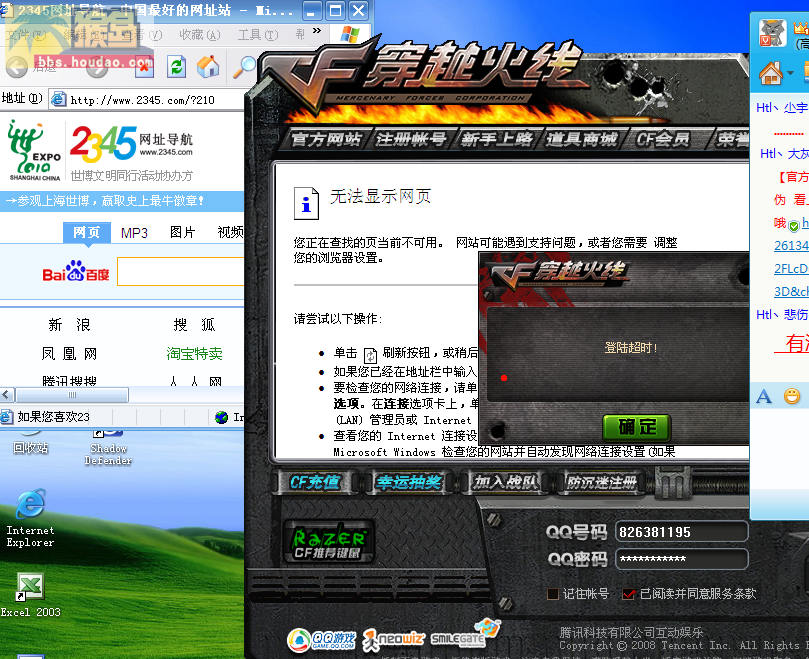The height and width of the screenshot is (659, 809).
Task: Click the Razer CF推荐键鼠 logo
Action: (329, 542)
